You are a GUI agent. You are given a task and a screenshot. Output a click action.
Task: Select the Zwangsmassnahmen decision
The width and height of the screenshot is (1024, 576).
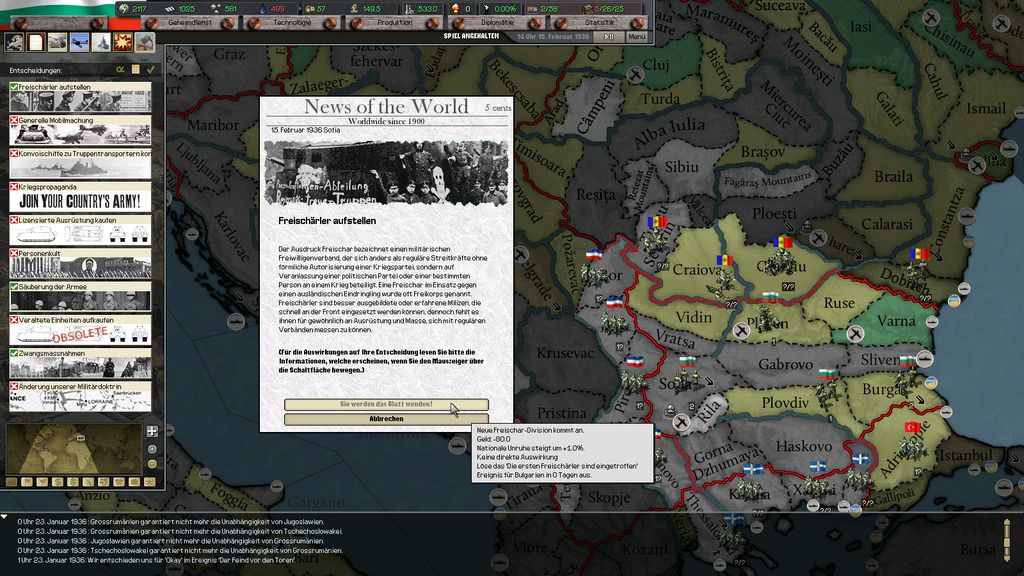[x=80, y=363]
